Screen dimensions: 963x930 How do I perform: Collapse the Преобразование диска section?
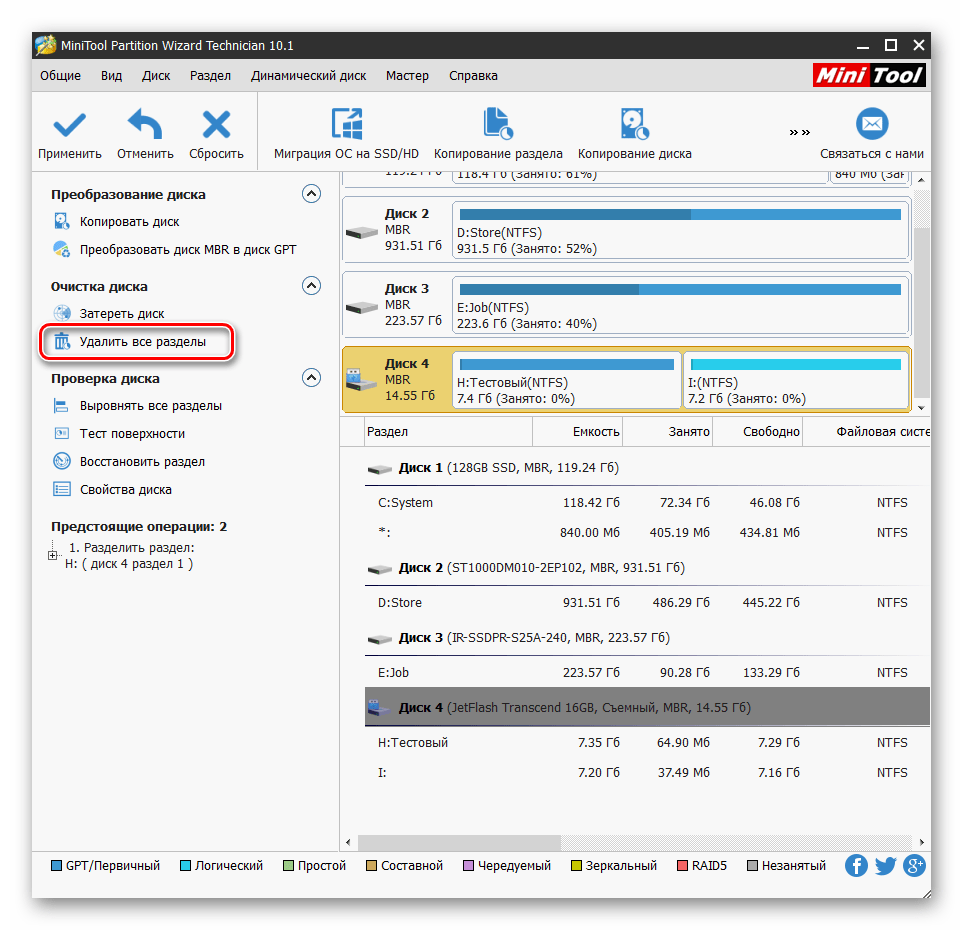point(312,194)
